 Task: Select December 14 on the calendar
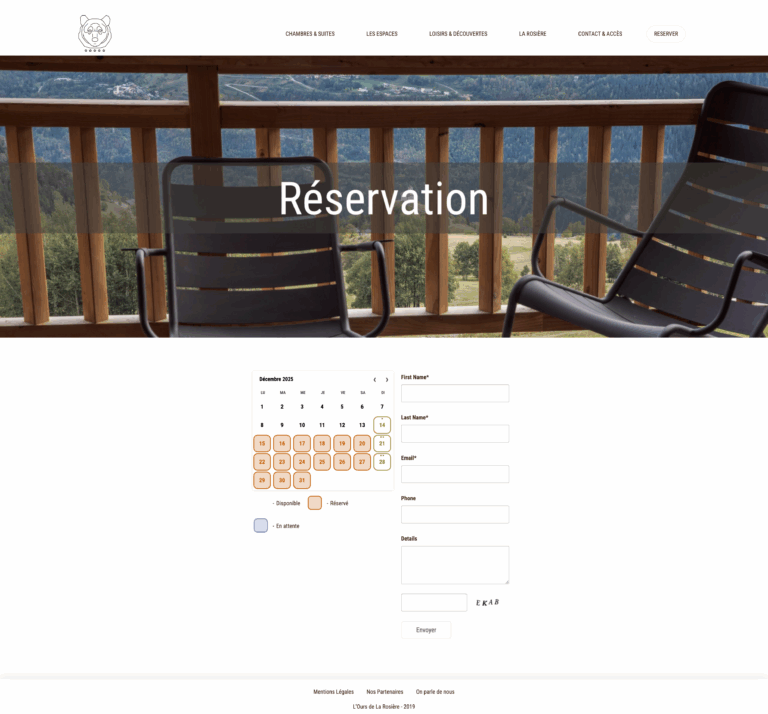[x=382, y=425]
